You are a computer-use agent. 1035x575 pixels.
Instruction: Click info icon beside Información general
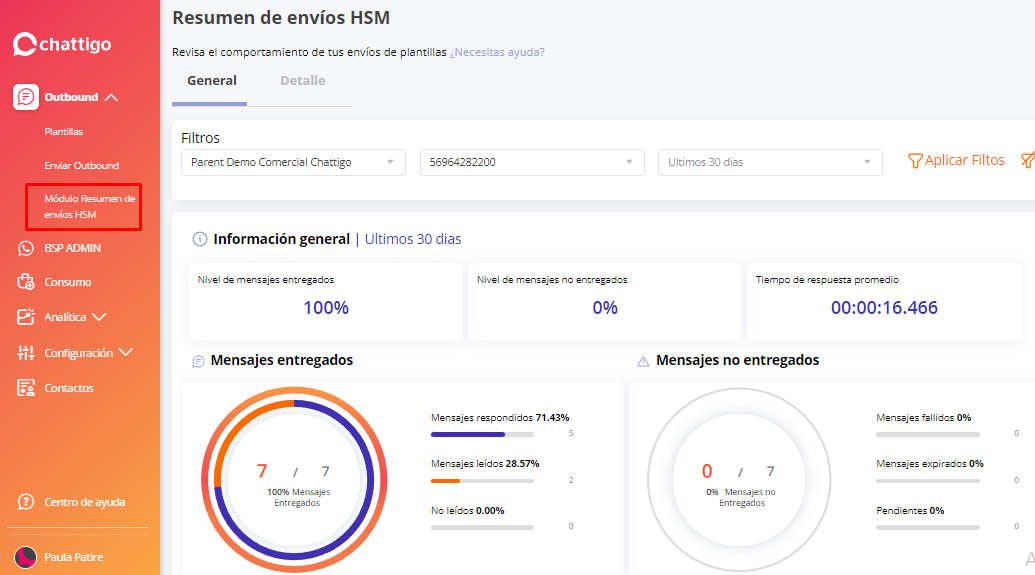point(199,240)
